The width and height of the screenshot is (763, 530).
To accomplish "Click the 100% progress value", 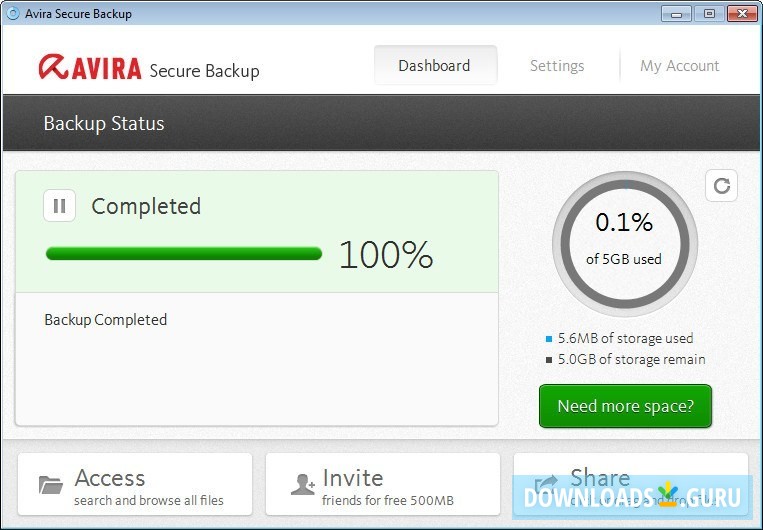I will [386, 255].
